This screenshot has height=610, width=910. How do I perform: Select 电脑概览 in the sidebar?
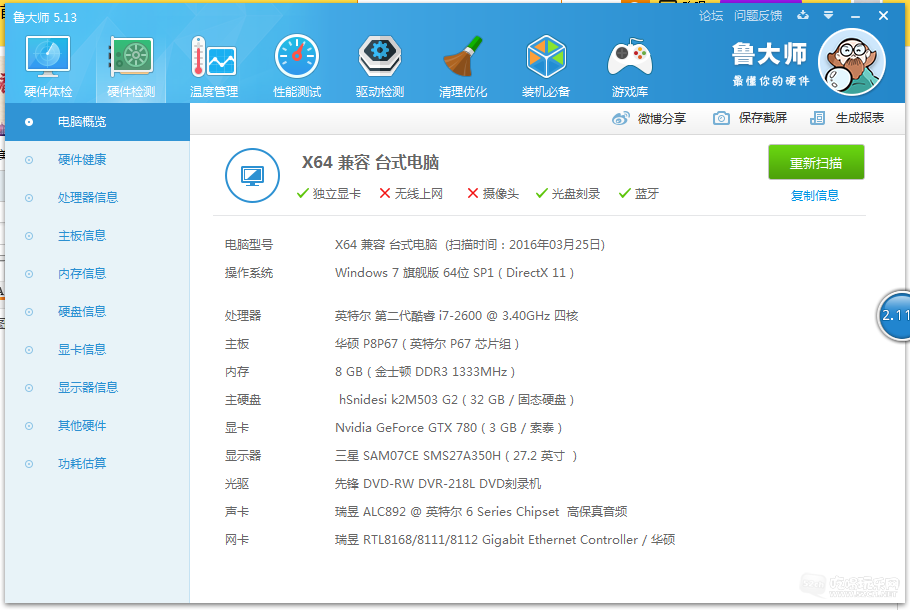tap(98, 122)
